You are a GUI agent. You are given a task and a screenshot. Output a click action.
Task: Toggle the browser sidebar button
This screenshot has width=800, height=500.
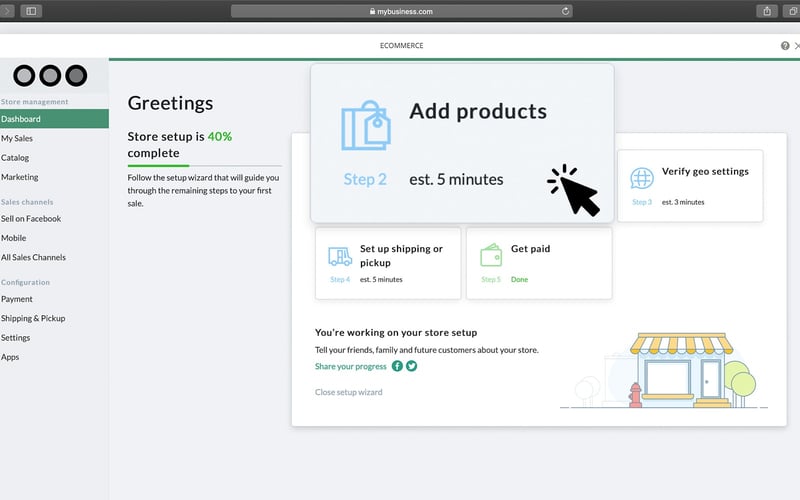31,11
